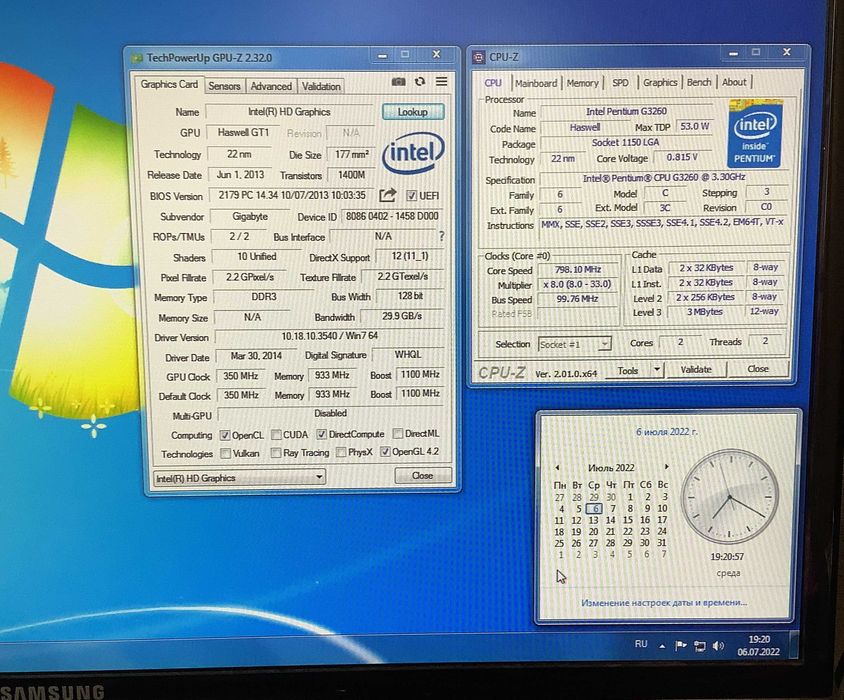The height and width of the screenshot is (700, 844).
Task: Click the Validate button in CPU-Z
Action: click(696, 369)
